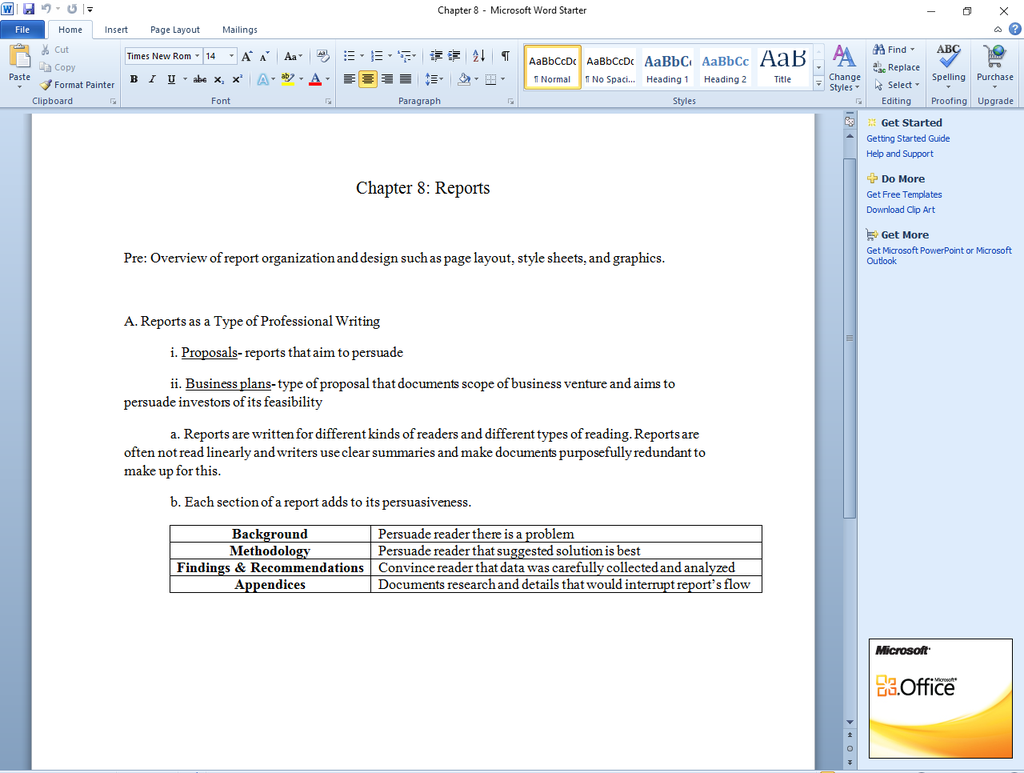Screen dimensions: 1024x773
Task: Click the Cut scissors icon
Action: (x=45, y=50)
